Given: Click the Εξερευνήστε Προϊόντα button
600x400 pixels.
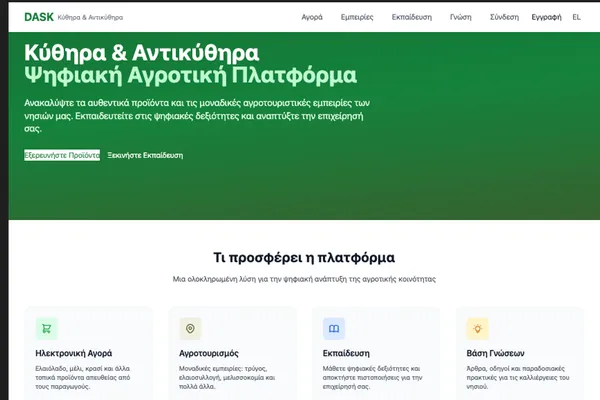Looking at the screenshot, I should (x=62, y=155).
